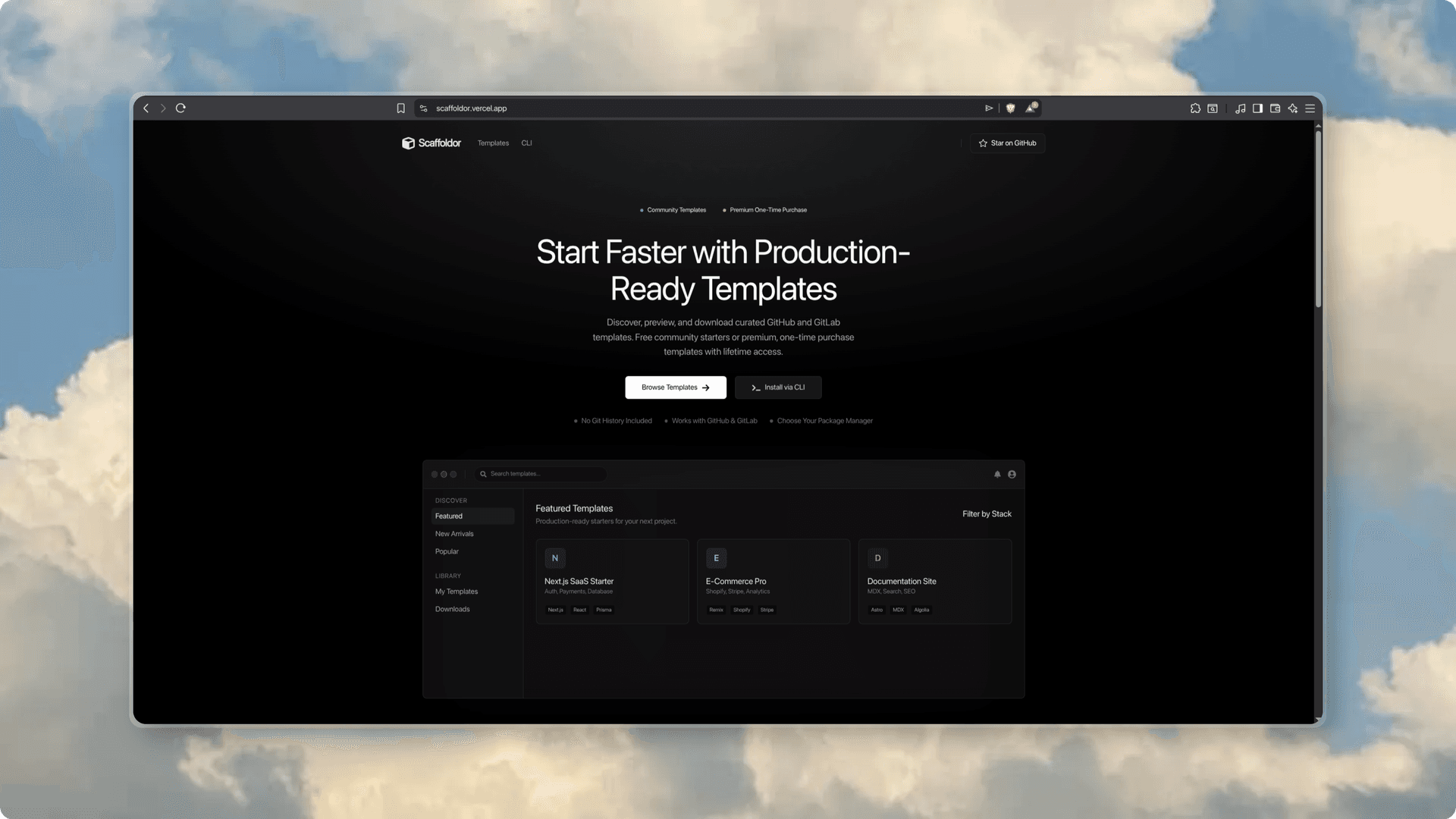The image size is (1456, 819).
Task: Click the Browse Templates button
Action: pos(675,388)
